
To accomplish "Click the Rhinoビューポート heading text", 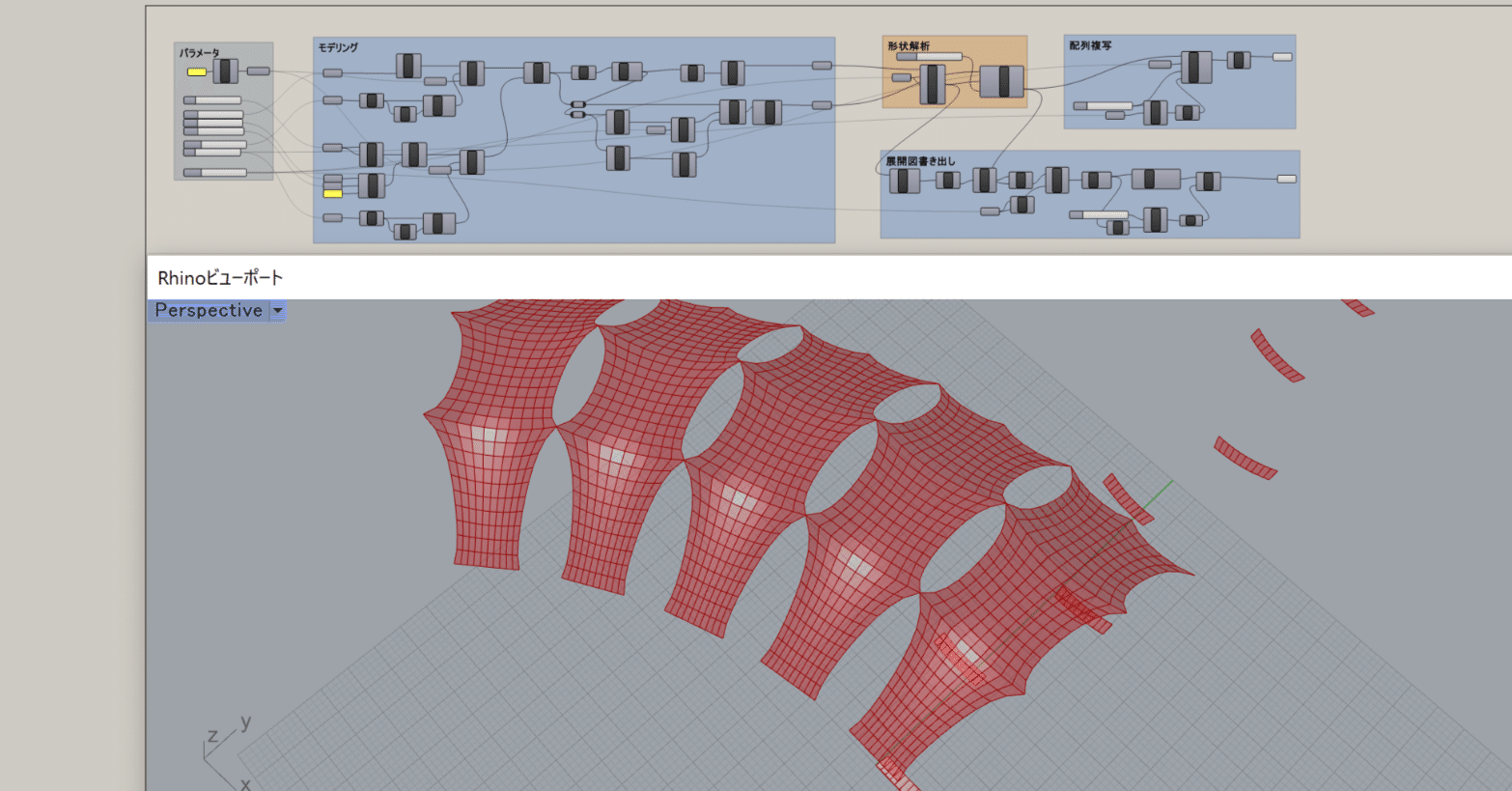I will pyautogui.click(x=220, y=278).
